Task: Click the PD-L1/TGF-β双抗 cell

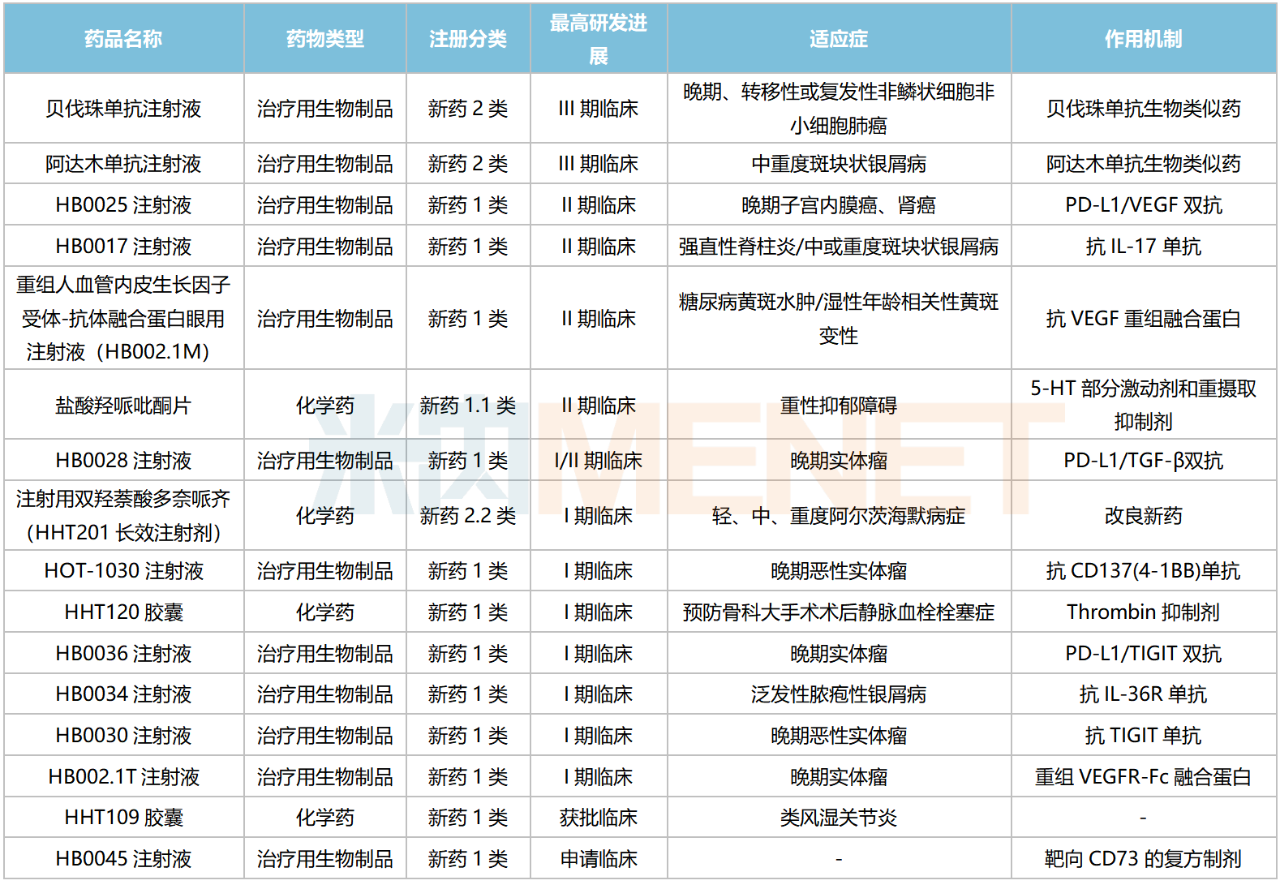Action: click(x=1144, y=461)
